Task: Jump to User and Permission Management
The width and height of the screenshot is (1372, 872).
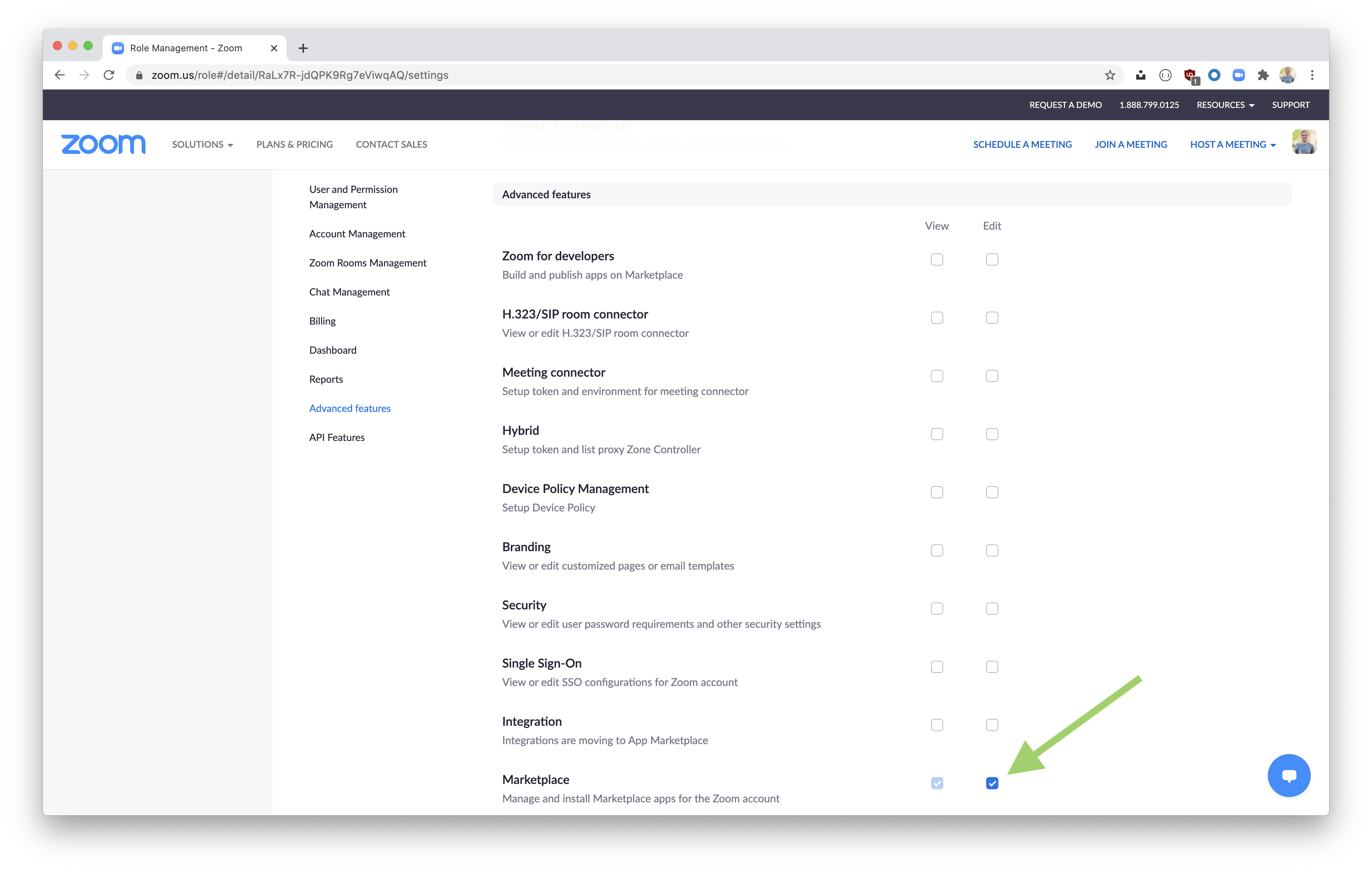Action: (x=353, y=197)
